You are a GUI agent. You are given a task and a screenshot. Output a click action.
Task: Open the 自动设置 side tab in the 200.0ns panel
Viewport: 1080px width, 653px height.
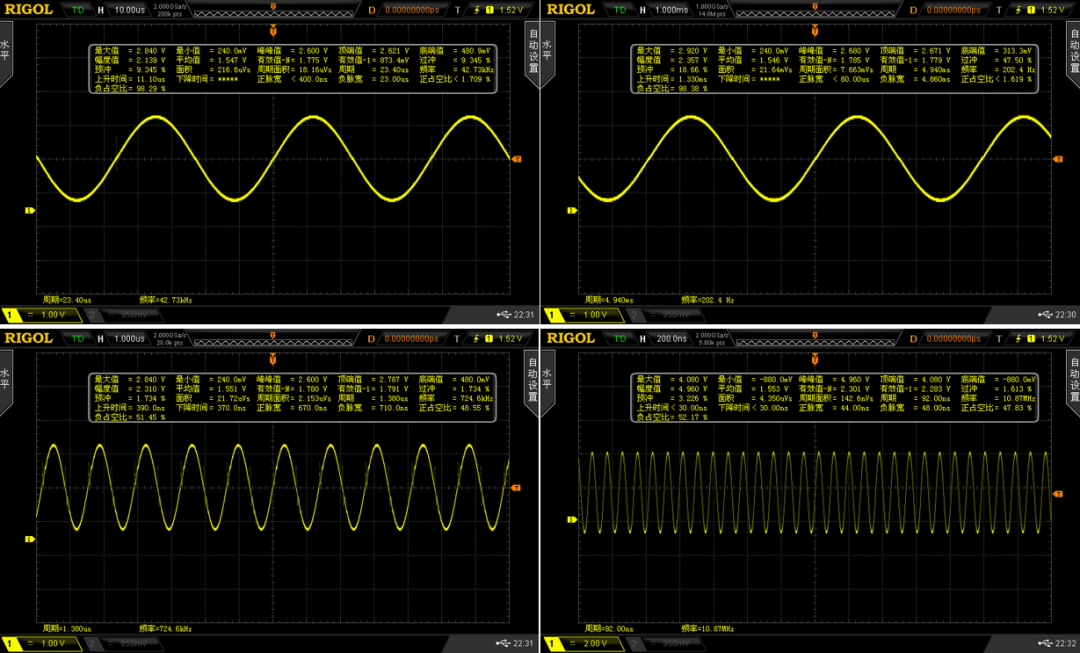click(x=1074, y=382)
